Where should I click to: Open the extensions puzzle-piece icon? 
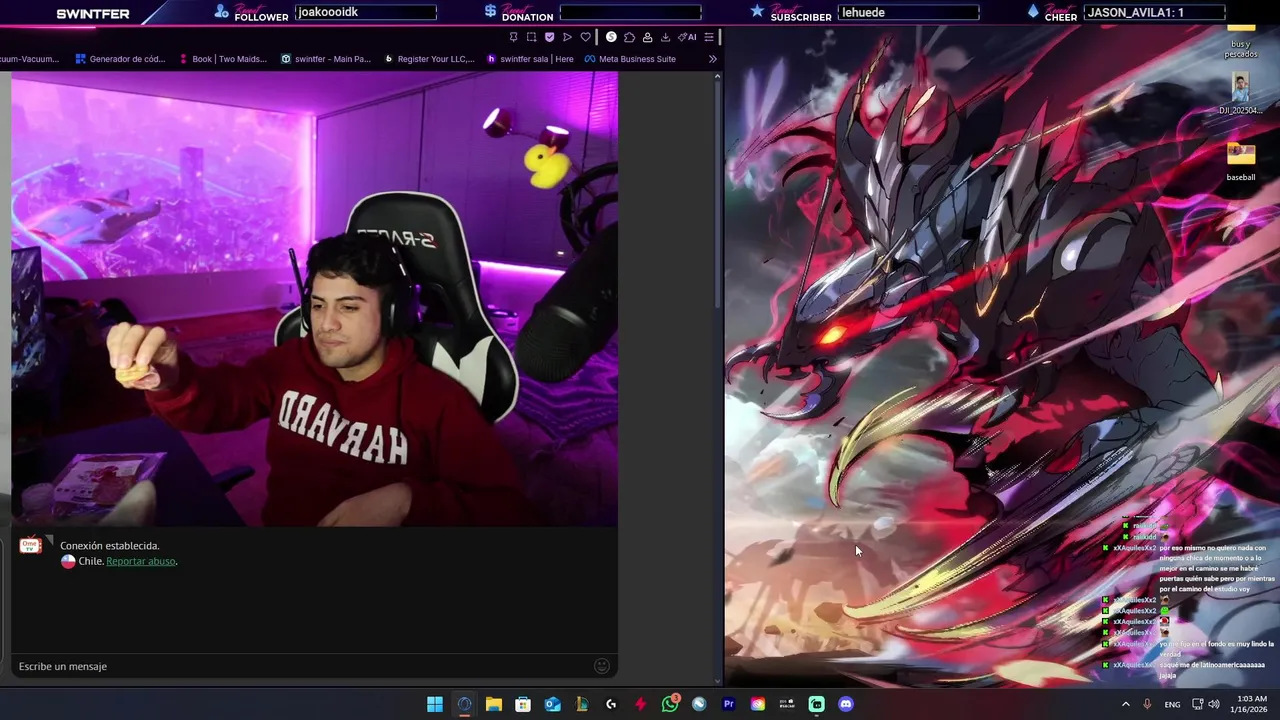pos(629,37)
